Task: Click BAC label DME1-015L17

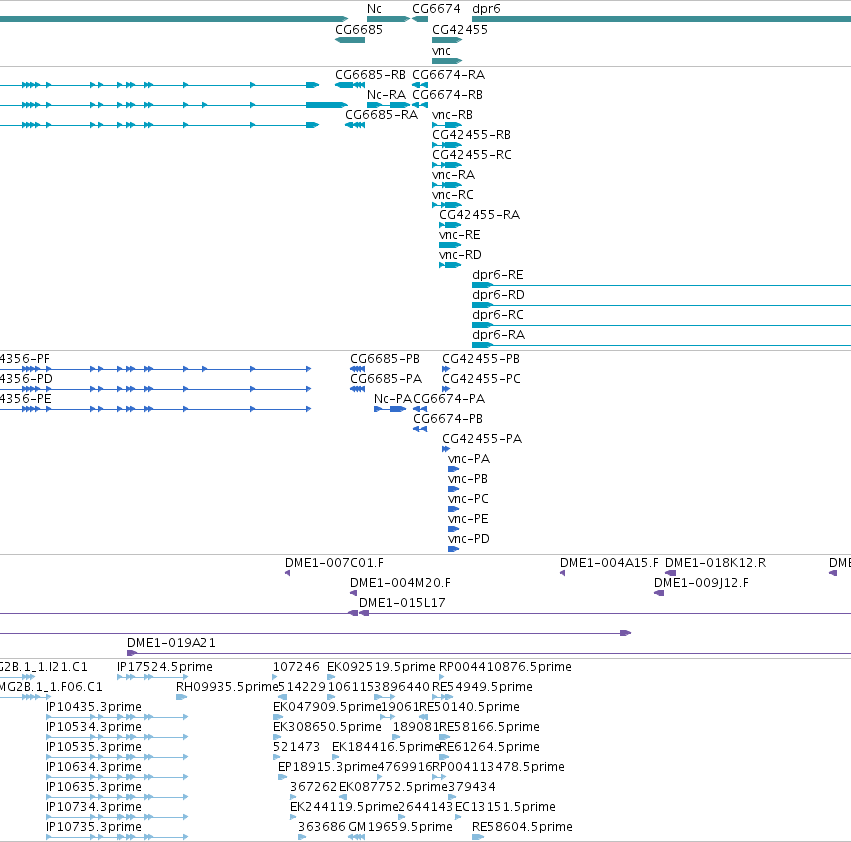Action: pyautogui.click(x=402, y=603)
